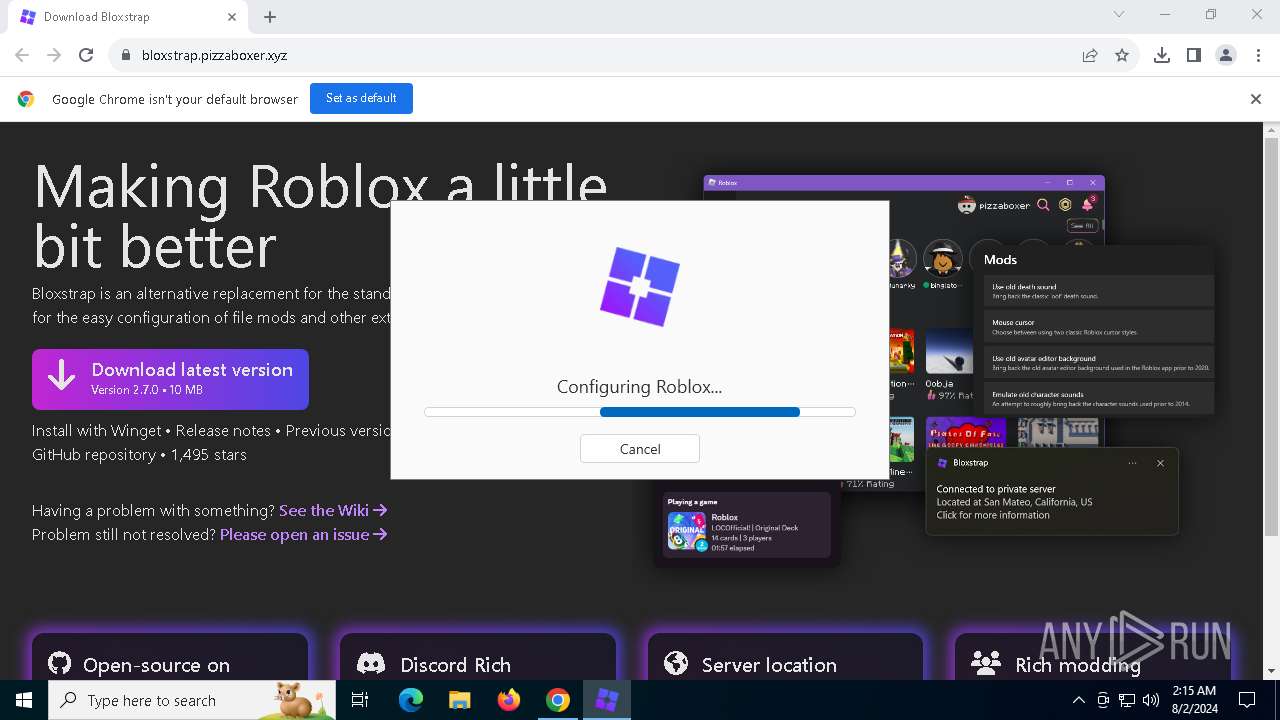
Task: Expand the tab search chevron
Action: pos(1119,15)
